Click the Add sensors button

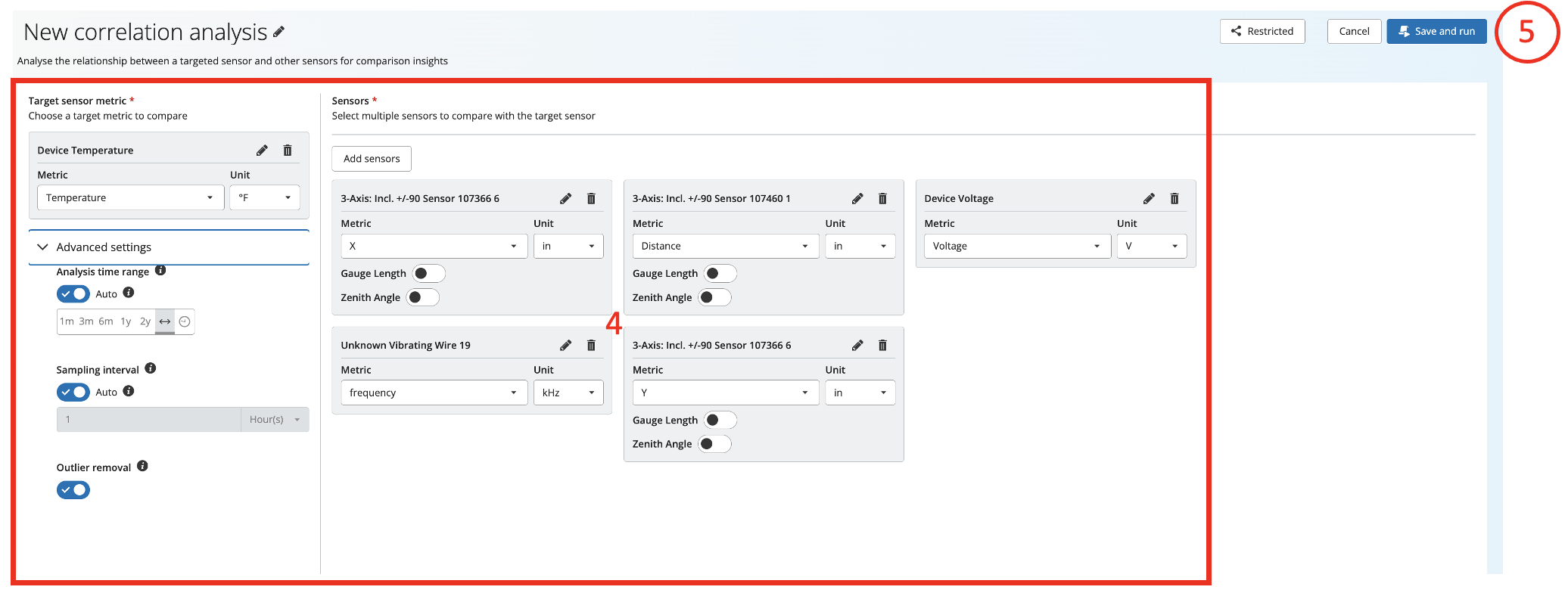(x=372, y=159)
